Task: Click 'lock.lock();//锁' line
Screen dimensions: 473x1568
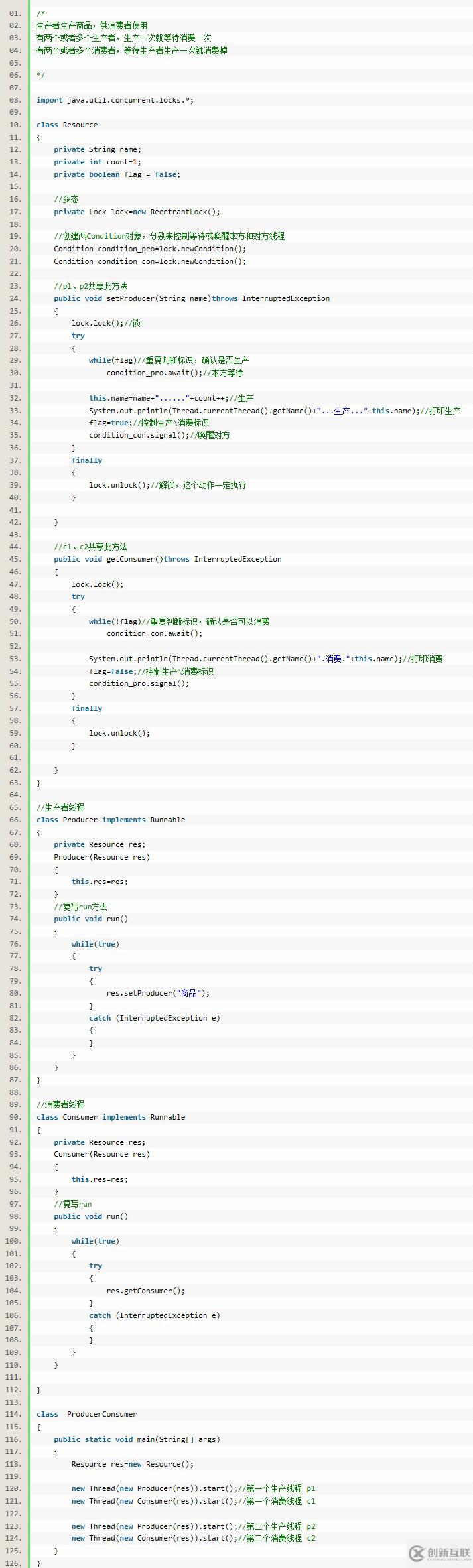Action: pos(106,323)
